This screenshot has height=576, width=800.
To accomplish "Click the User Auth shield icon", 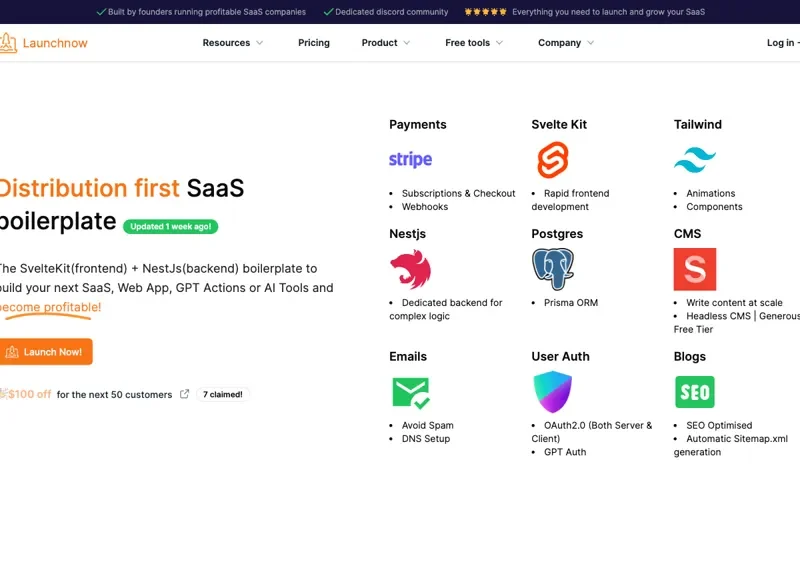I will click(x=553, y=391).
